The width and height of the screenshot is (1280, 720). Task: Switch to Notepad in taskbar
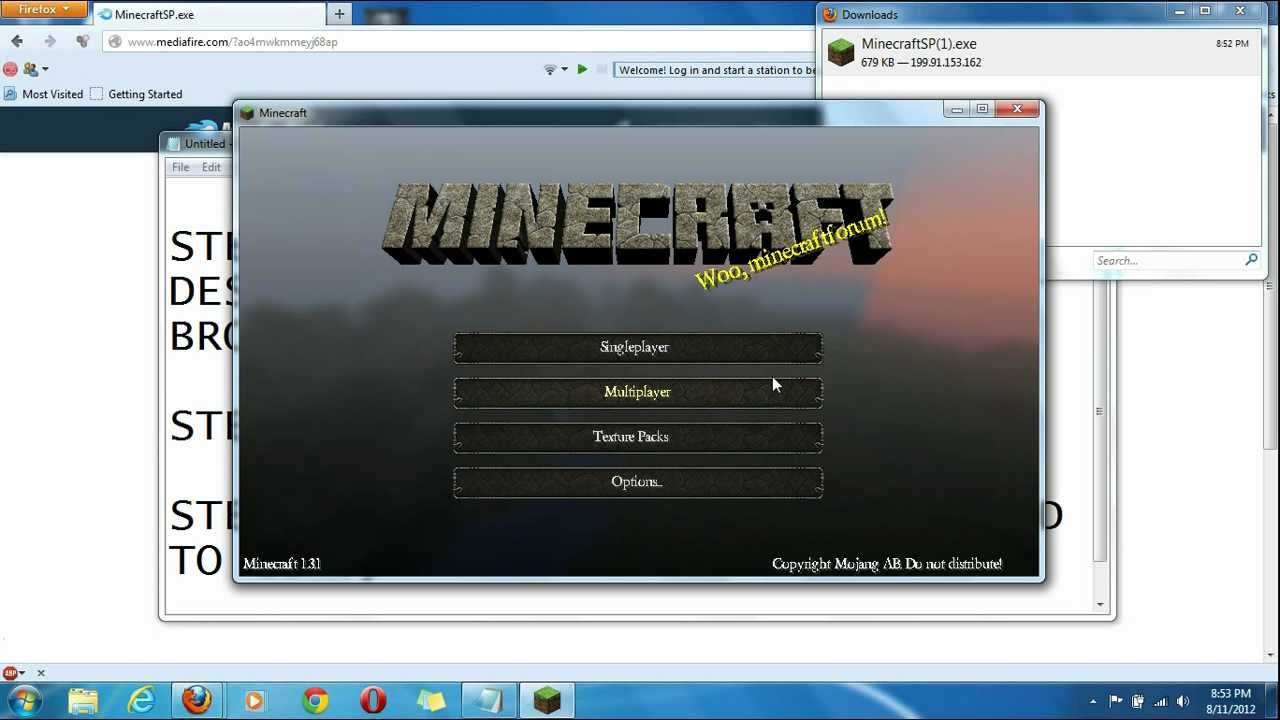point(489,701)
